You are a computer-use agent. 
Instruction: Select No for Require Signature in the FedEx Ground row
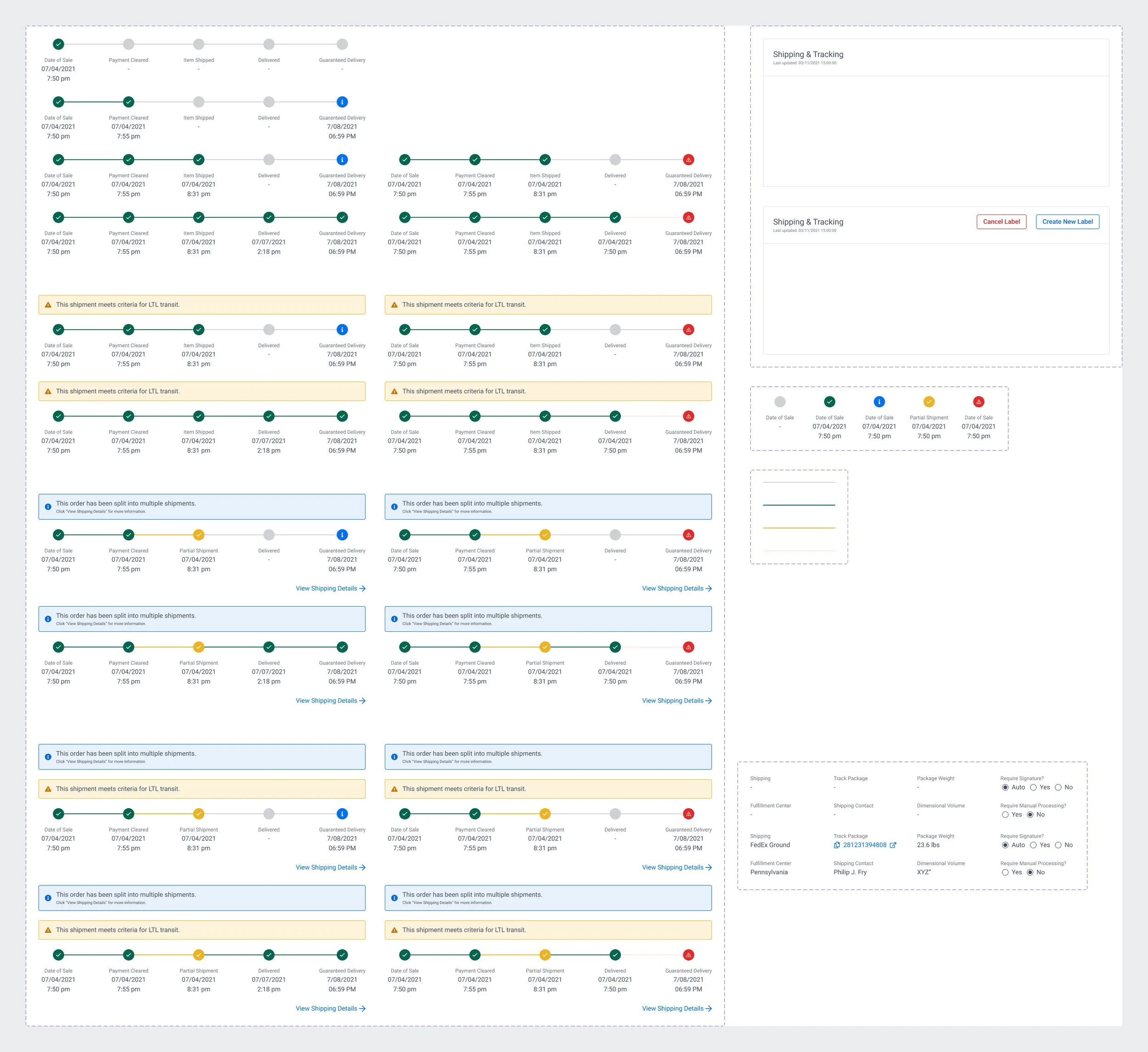coord(1058,845)
